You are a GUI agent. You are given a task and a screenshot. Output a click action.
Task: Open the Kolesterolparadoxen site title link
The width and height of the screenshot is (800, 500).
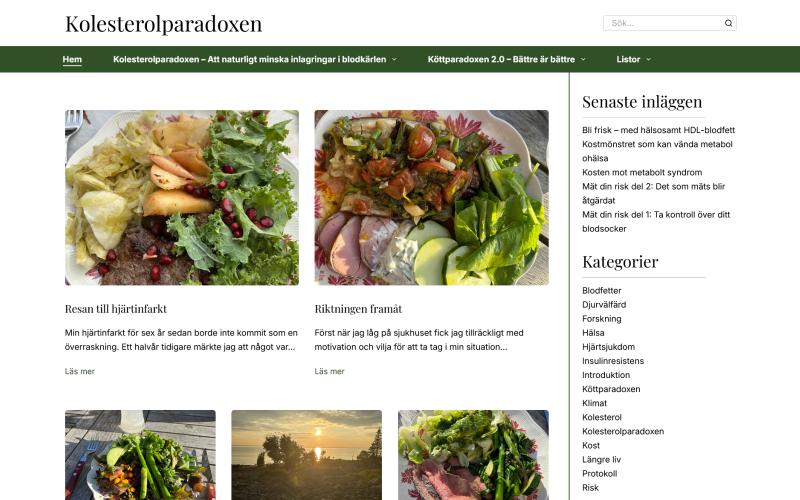point(163,23)
